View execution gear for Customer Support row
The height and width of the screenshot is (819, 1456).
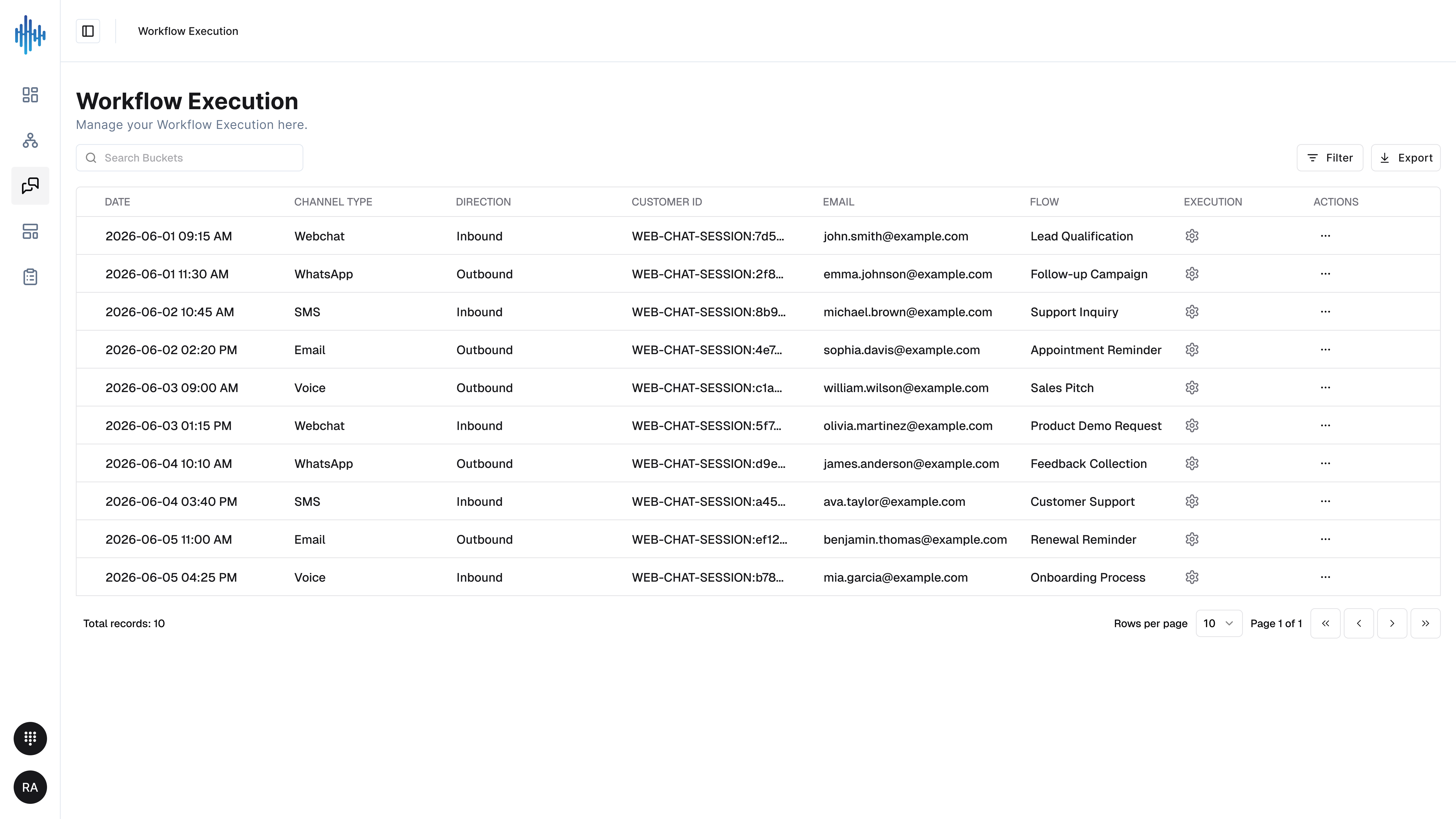pyautogui.click(x=1192, y=501)
